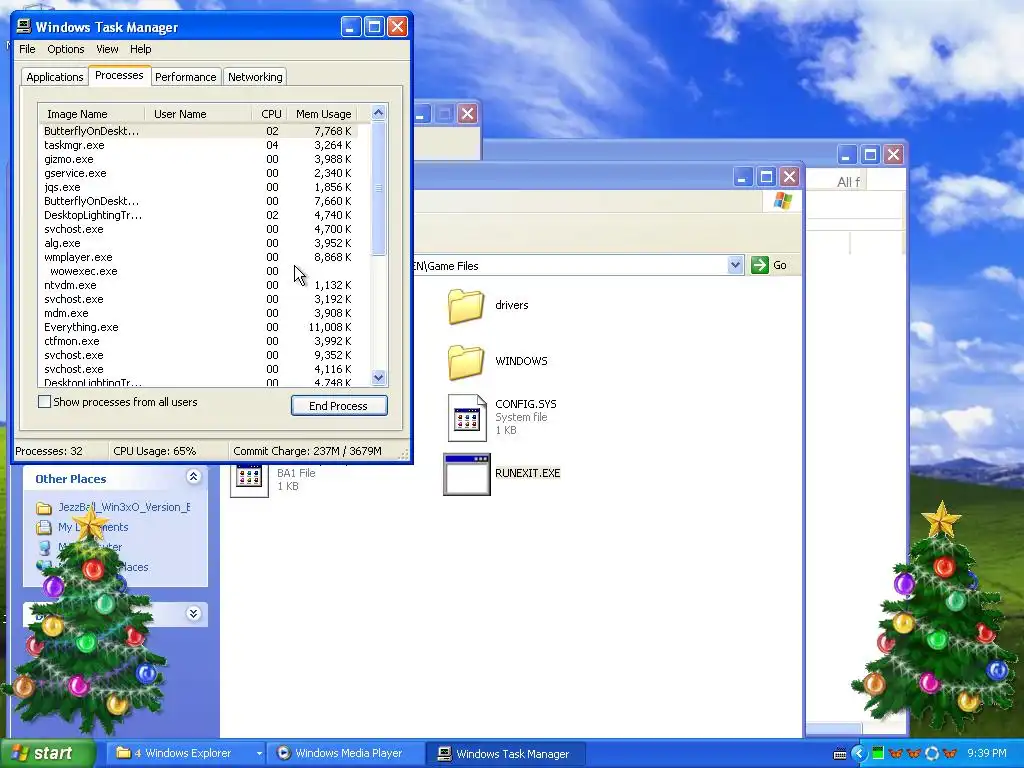Image resolution: width=1024 pixels, height=768 pixels.
Task: Enable Show processes from all users
Action: click(44, 402)
